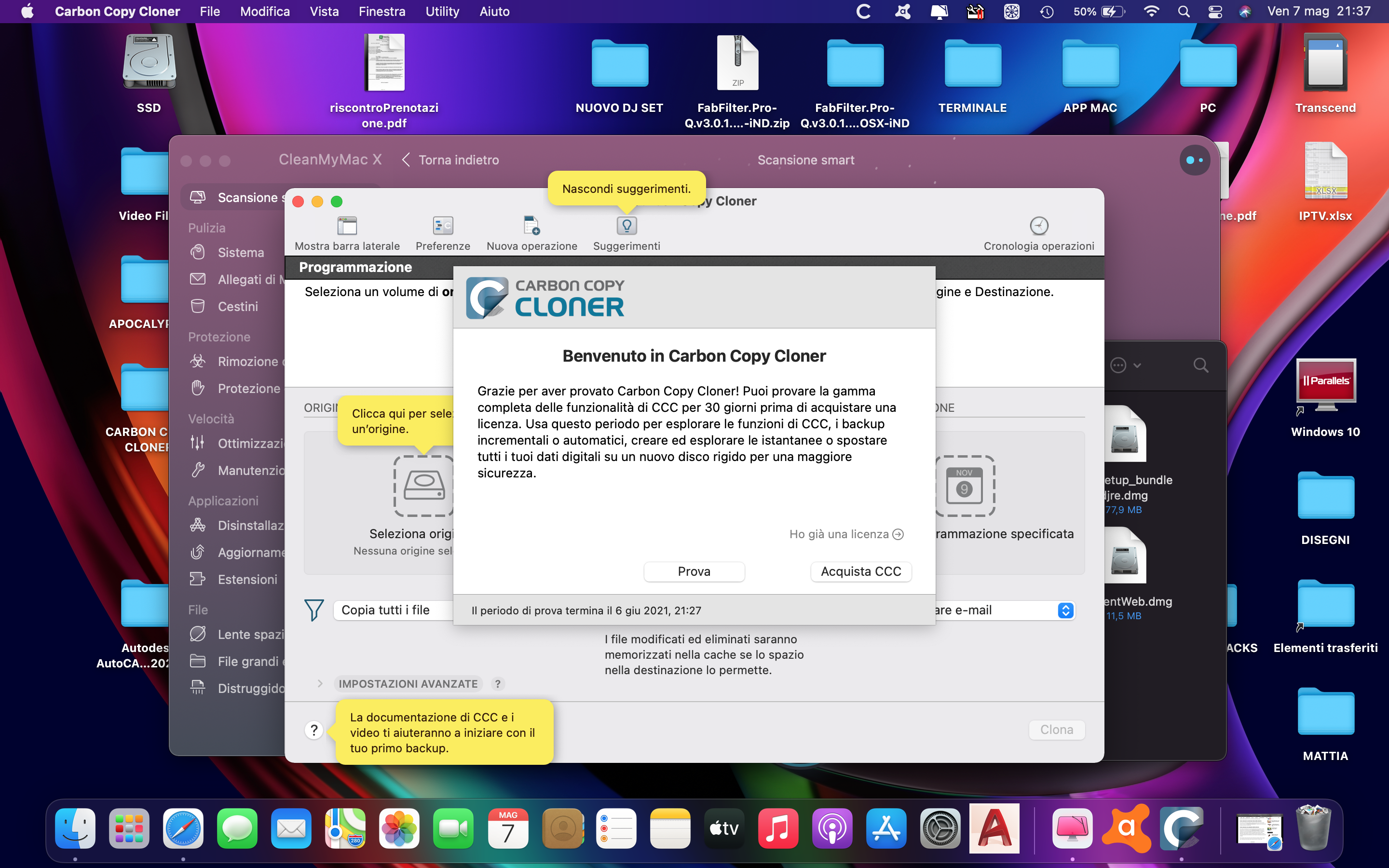
Task: Click the help icon beside Impostazioni Avanzate
Action: (498, 684)
